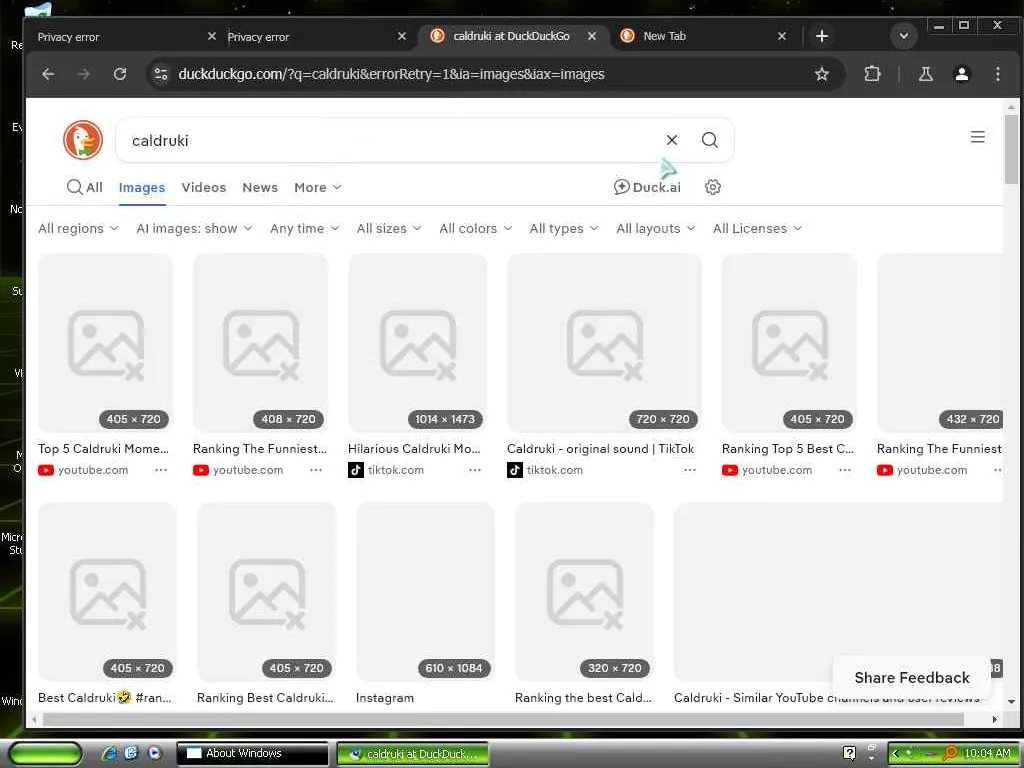Click the DuckDuckGo logo icon
Image resolution: width=1024 pixels, height=768 pixels.
(83, 140)
